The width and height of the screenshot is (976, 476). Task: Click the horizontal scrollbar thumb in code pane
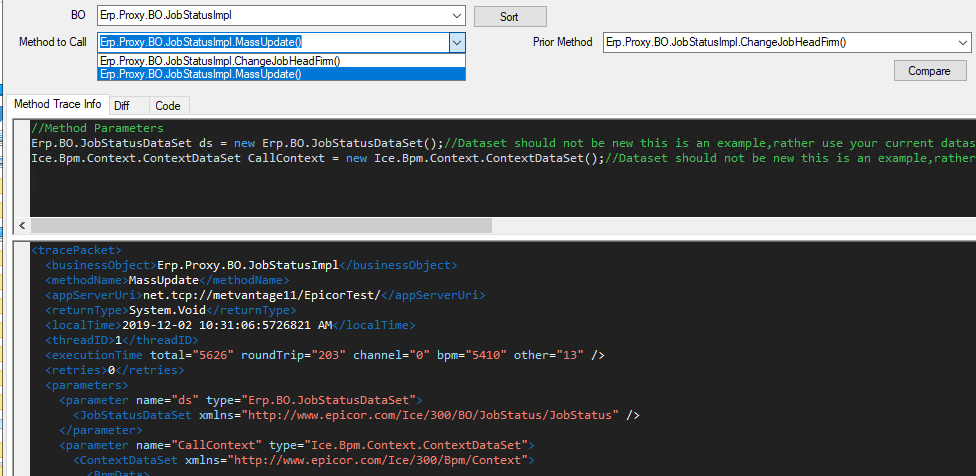[261, 225]
